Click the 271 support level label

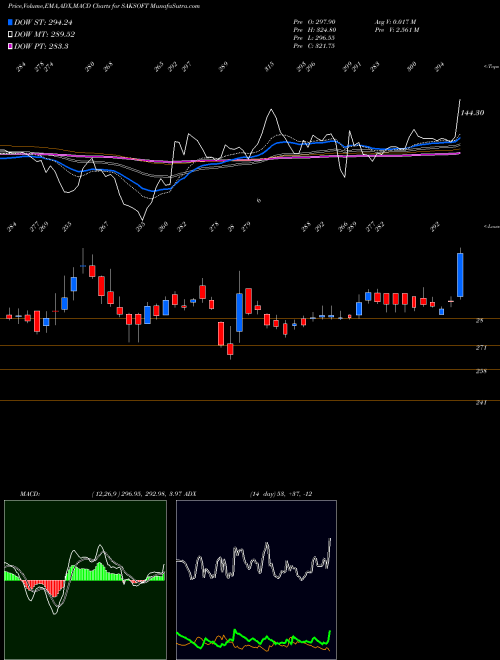pos(481,348)
